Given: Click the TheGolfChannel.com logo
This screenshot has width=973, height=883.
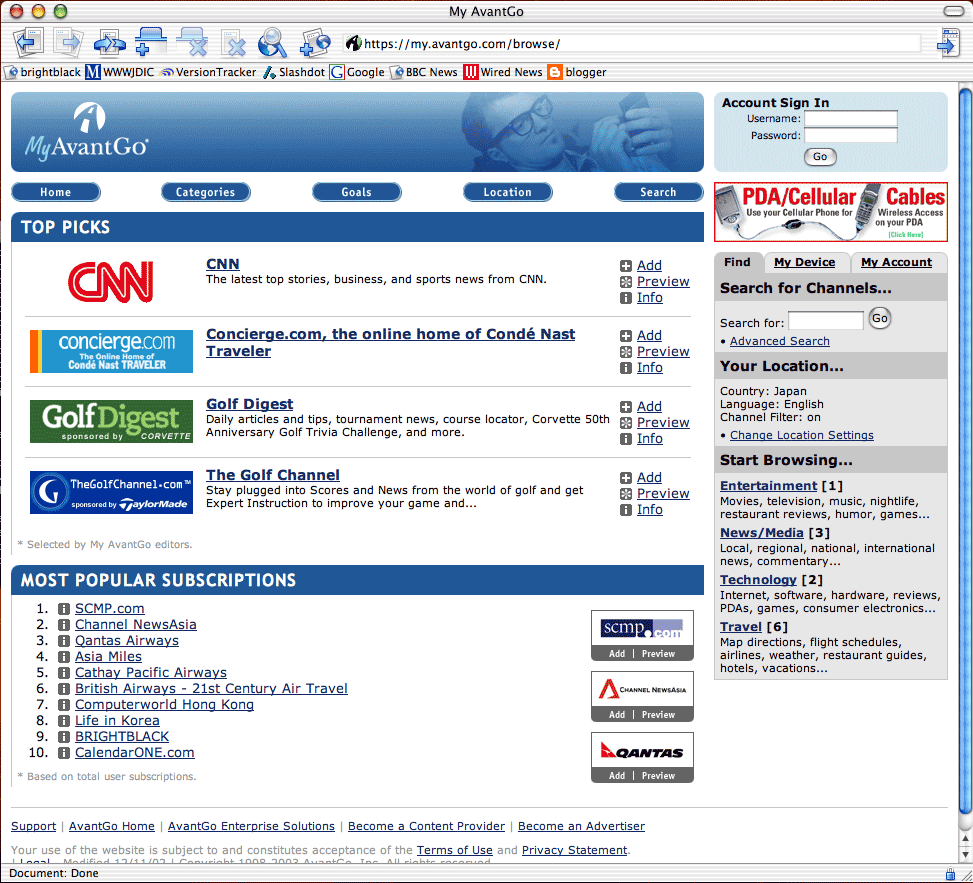Looking at the screenshot, I should [x=111, y=492].
